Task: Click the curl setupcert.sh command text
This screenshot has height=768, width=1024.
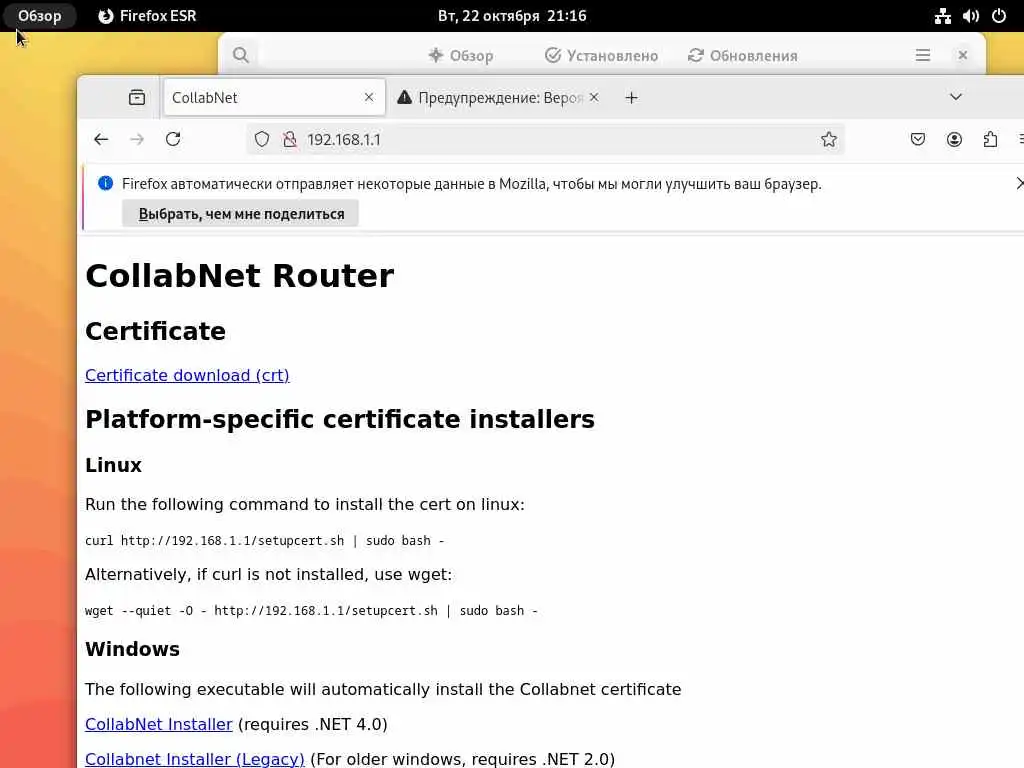Action: [264, 541]
